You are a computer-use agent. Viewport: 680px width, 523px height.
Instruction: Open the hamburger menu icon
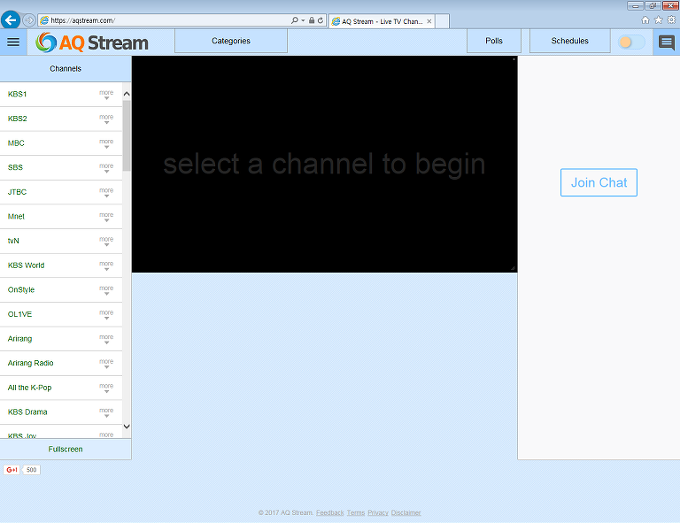[x=13, y=42]
